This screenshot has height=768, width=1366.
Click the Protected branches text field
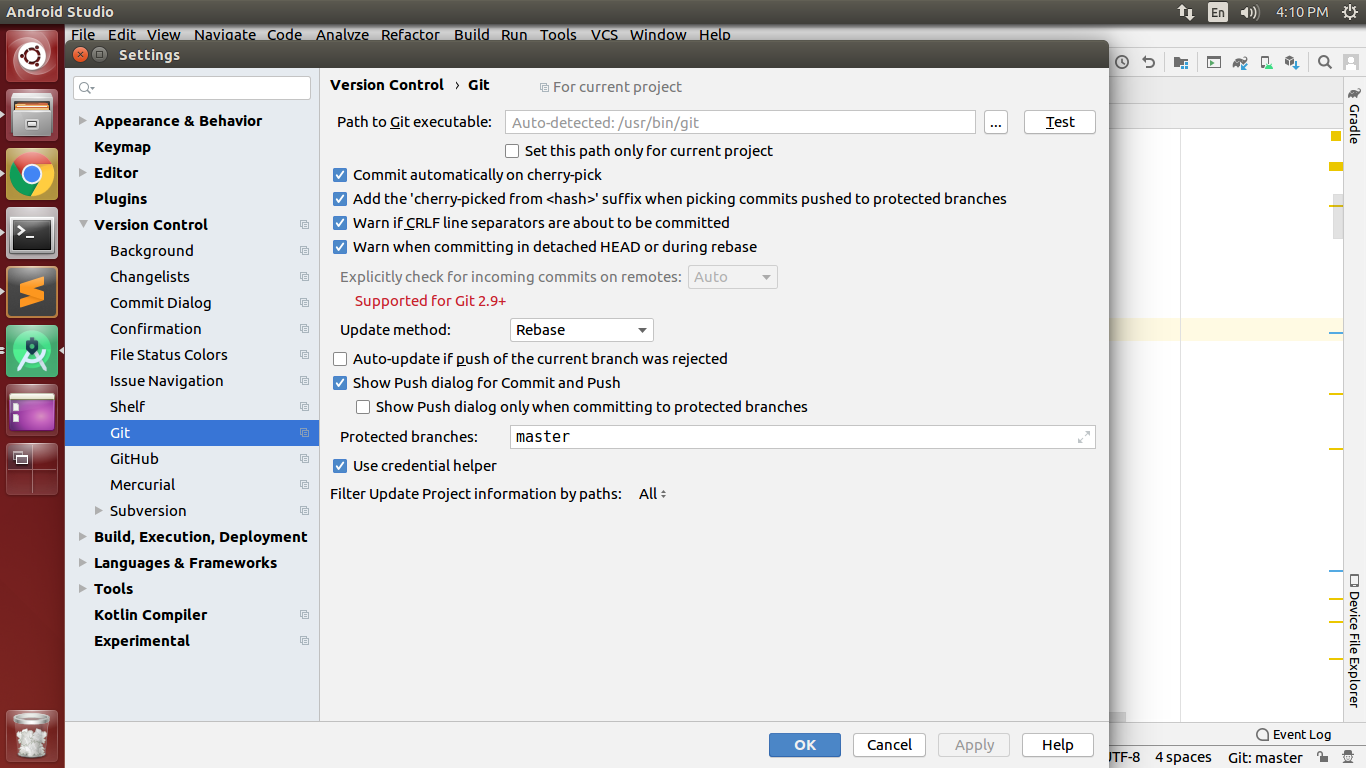[x=802, y=437]
